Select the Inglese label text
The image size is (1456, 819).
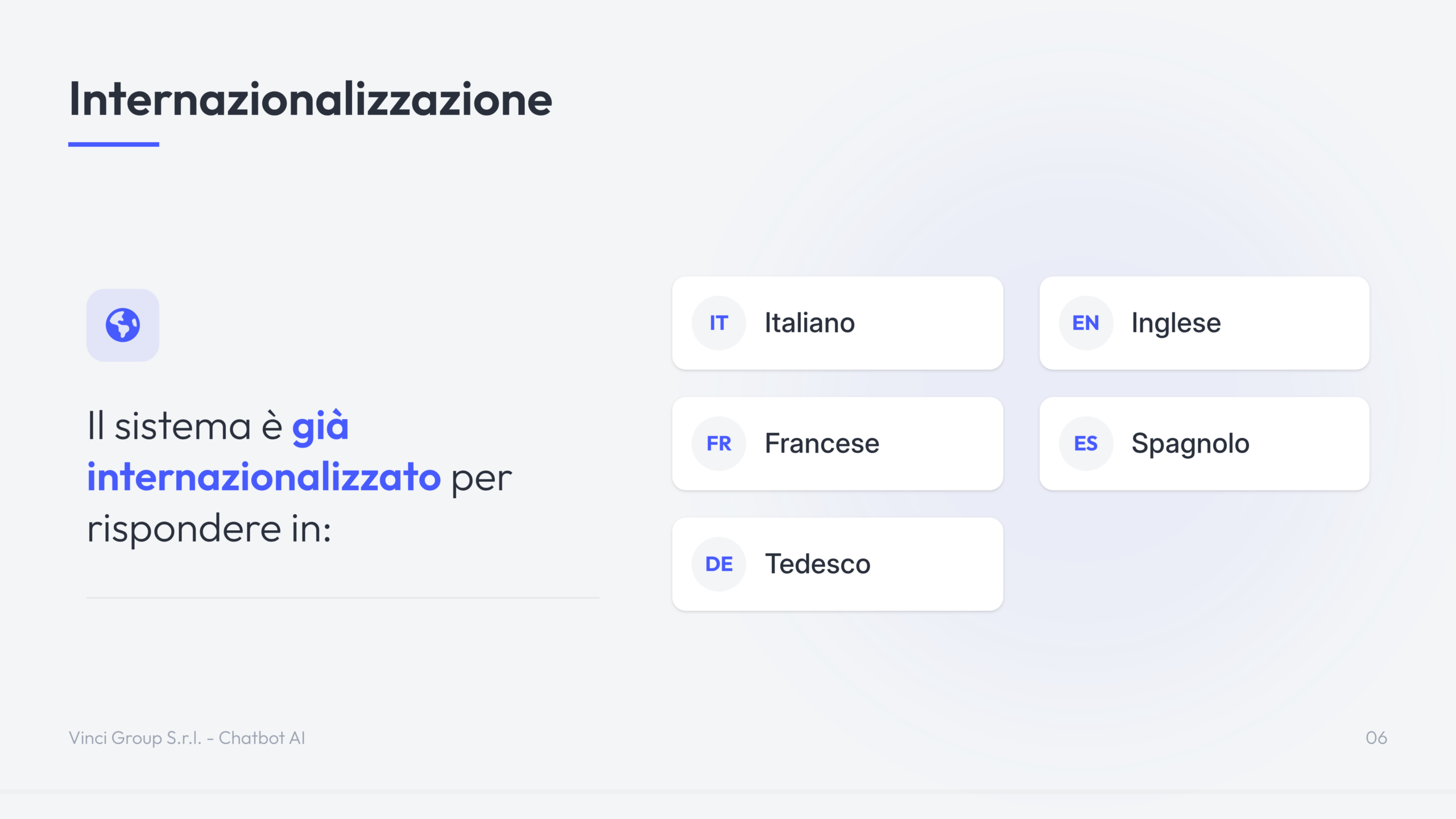click(x=1176, y=323)
